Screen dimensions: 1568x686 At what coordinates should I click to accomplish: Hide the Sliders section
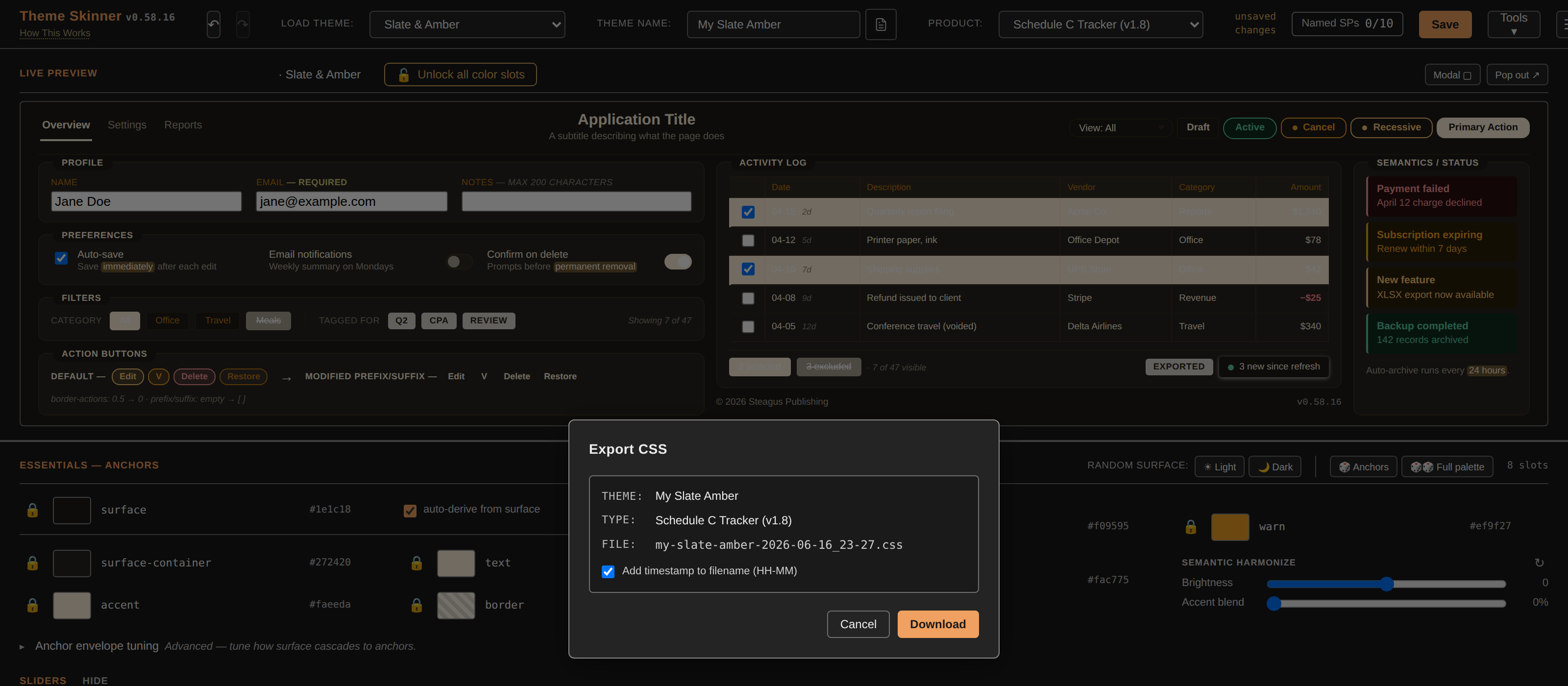(95, 681)
